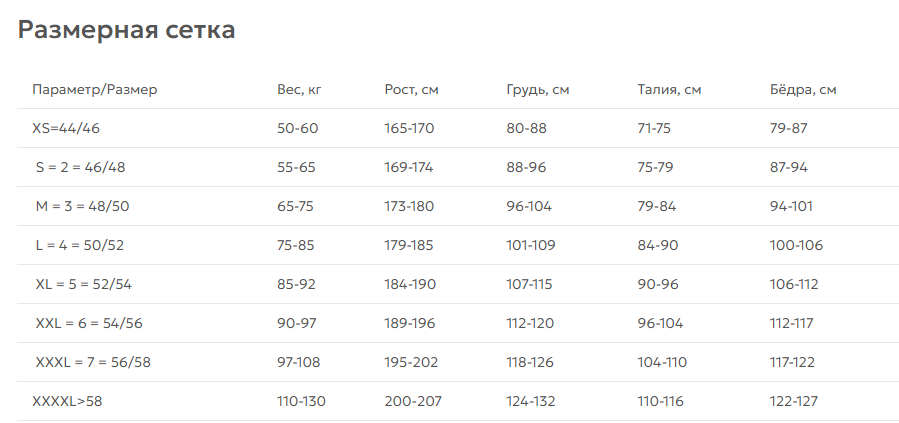The image size is (899, 423).
Task: Select the "XXL = 6 = 54/56" size label
Action: pyautogui.click(x=89, y=323)
